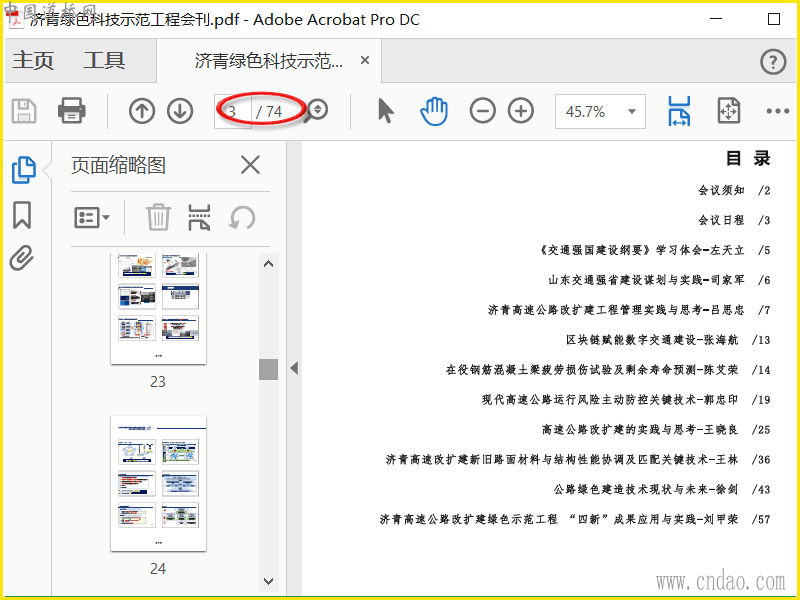Toggle Page Thumbnails panel icon in sidebar
The width and height of the screenshot is (800, 600).
tap(23, 170)
